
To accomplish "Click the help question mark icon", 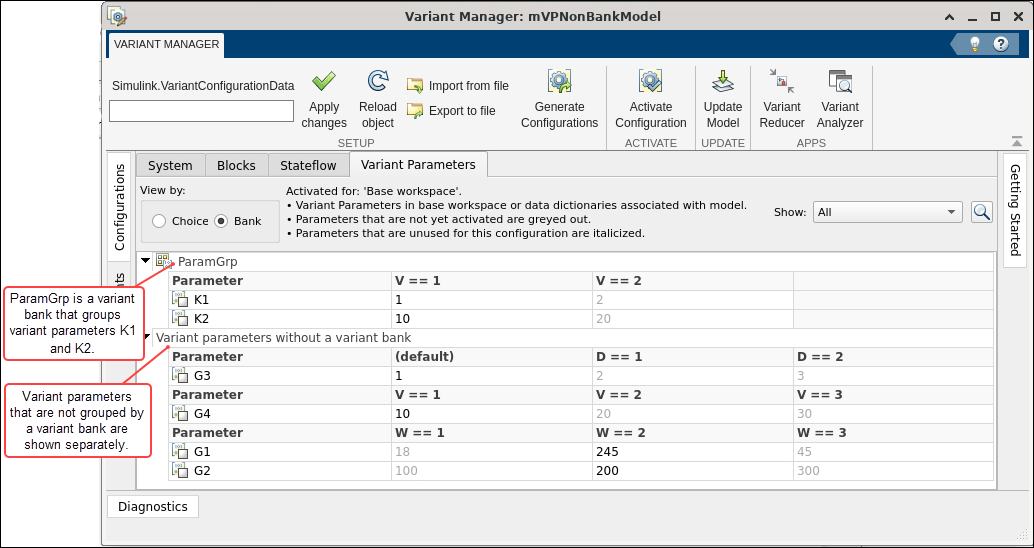I will (1001, 44).
